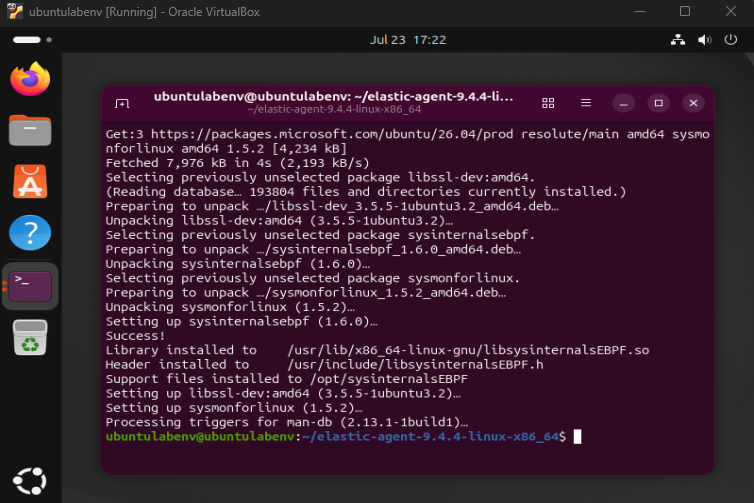
Task: Click 'Unpacking sysinternalsebpf (1.6.0)' line
Action: tap(237, 264)
